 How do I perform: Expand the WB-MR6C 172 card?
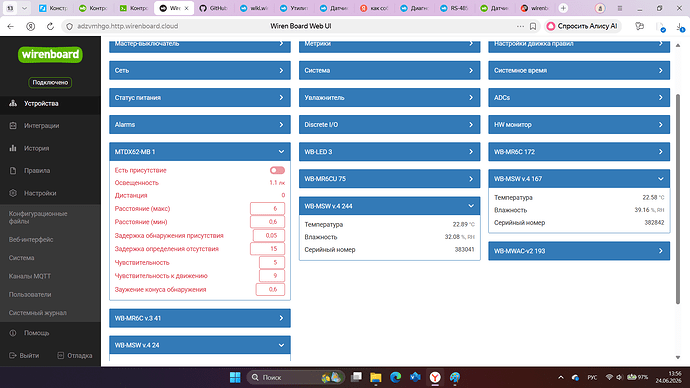click(x=579, y=152)
